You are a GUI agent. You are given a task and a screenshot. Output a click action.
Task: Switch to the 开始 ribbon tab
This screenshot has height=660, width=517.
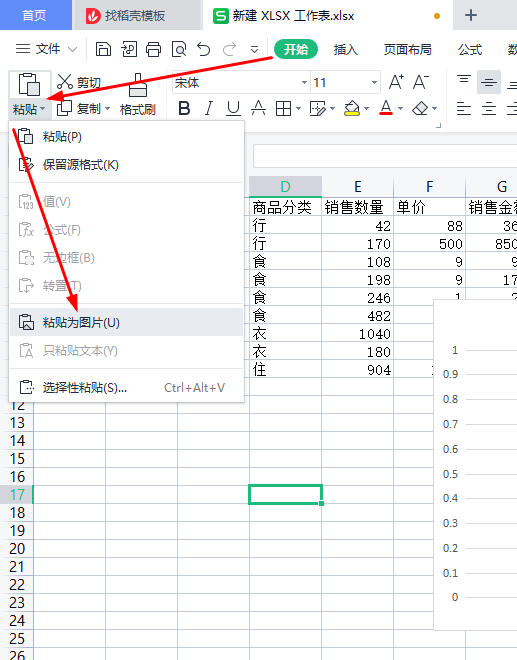296,50
